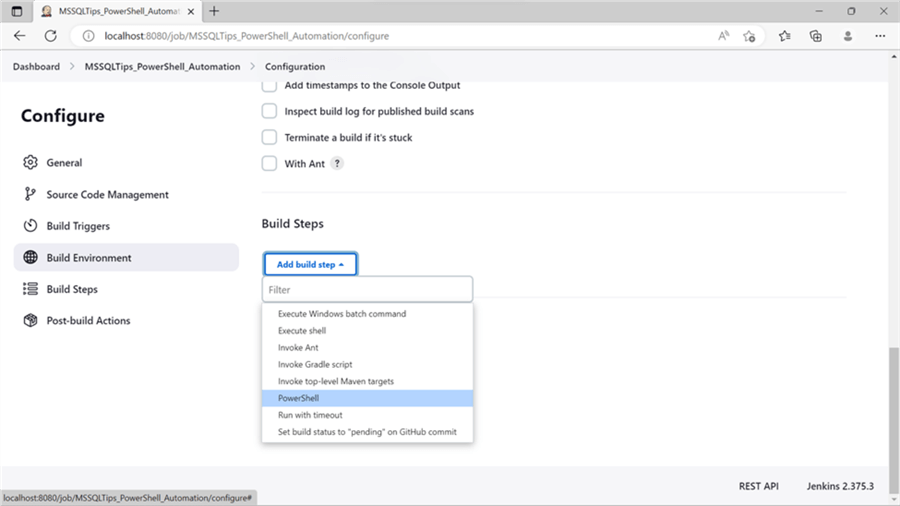This screenshot has width=900, height=506.
Task: Click the Build Steps list icon
Action: tap(30, 289)
